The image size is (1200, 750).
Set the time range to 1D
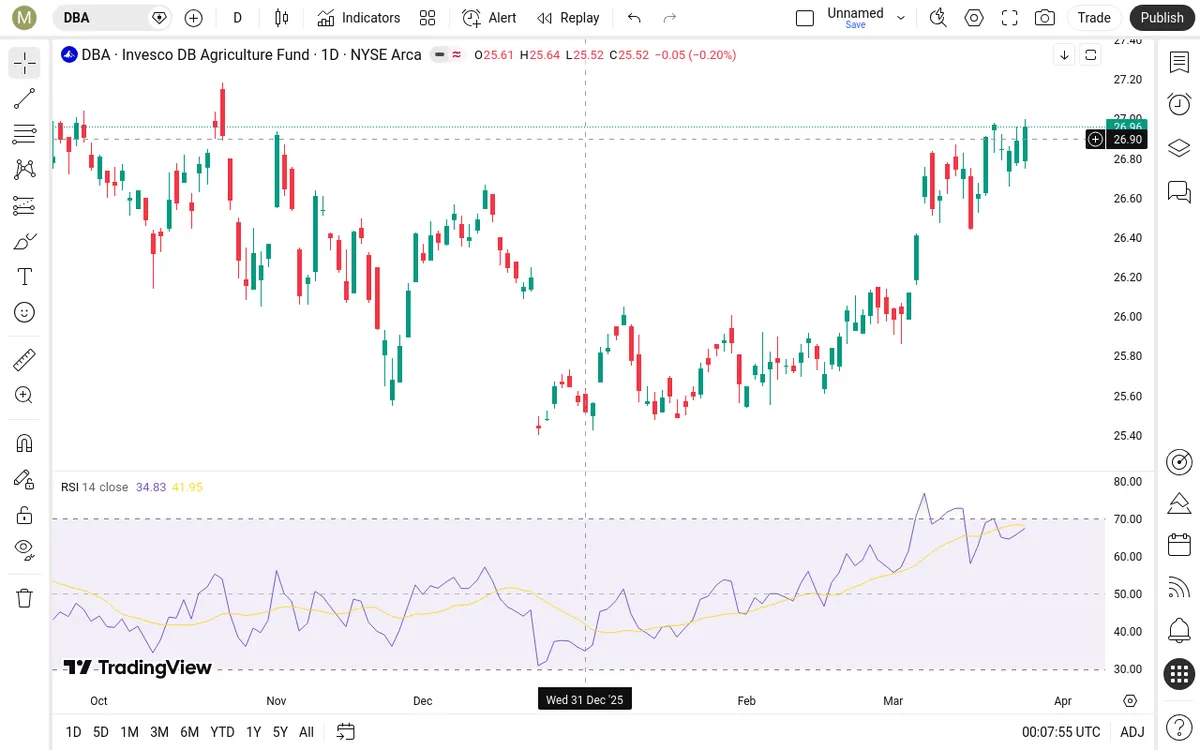pos(73,732)
